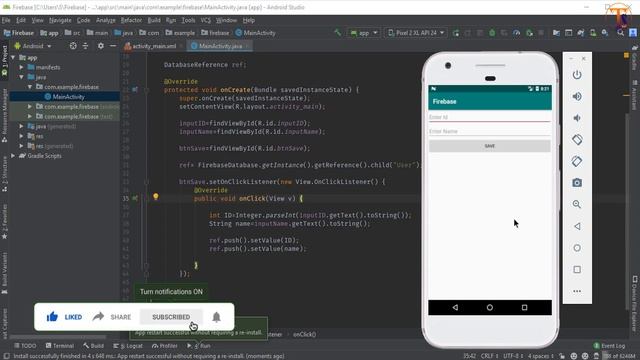Click the Make Project hammer icon
Image resolution: width=640 pixels, height=360 pixels.
(338, 33)
